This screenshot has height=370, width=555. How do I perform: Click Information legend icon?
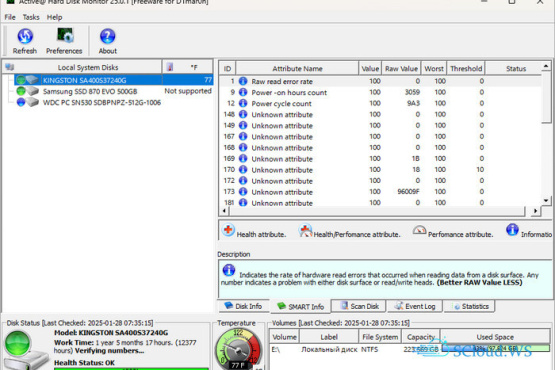(x=512, y=230)
